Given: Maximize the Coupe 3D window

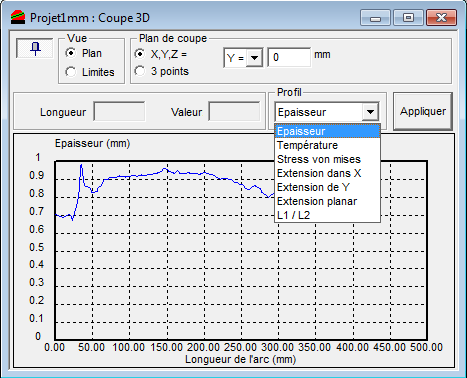Looking at the screenshot, I should tap(408, 18).
